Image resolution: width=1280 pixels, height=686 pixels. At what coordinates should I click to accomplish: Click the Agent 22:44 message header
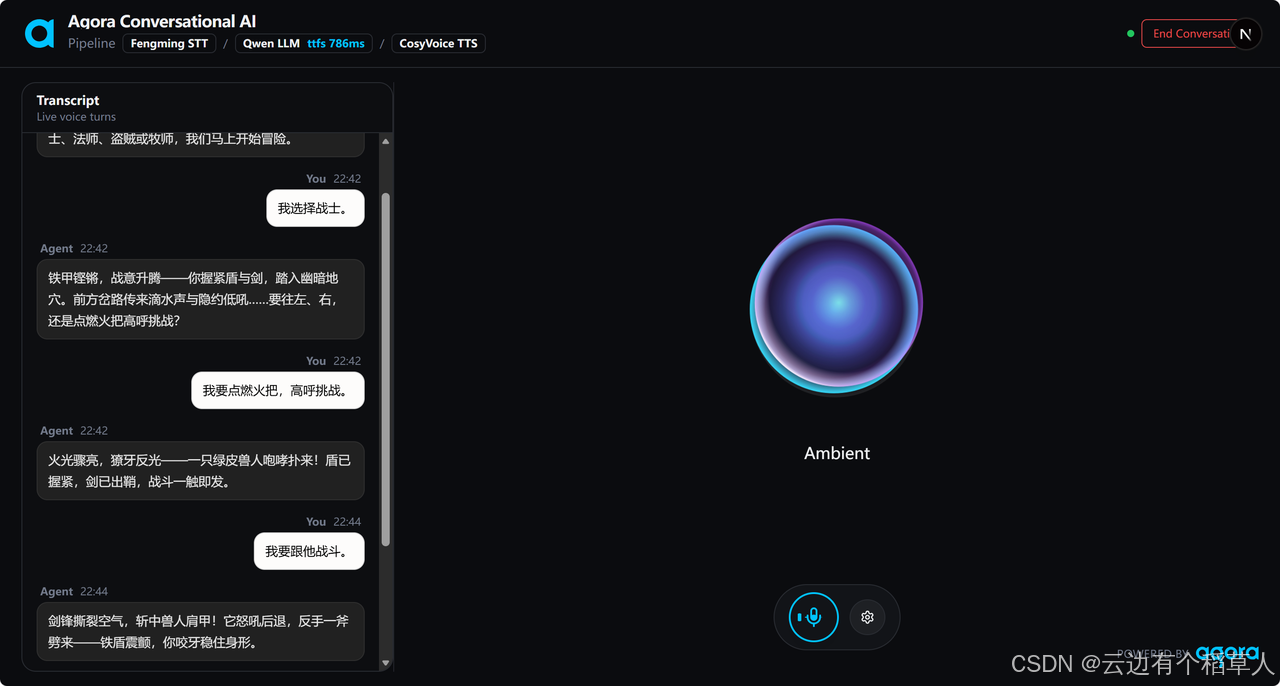click(x=74, y=592)
